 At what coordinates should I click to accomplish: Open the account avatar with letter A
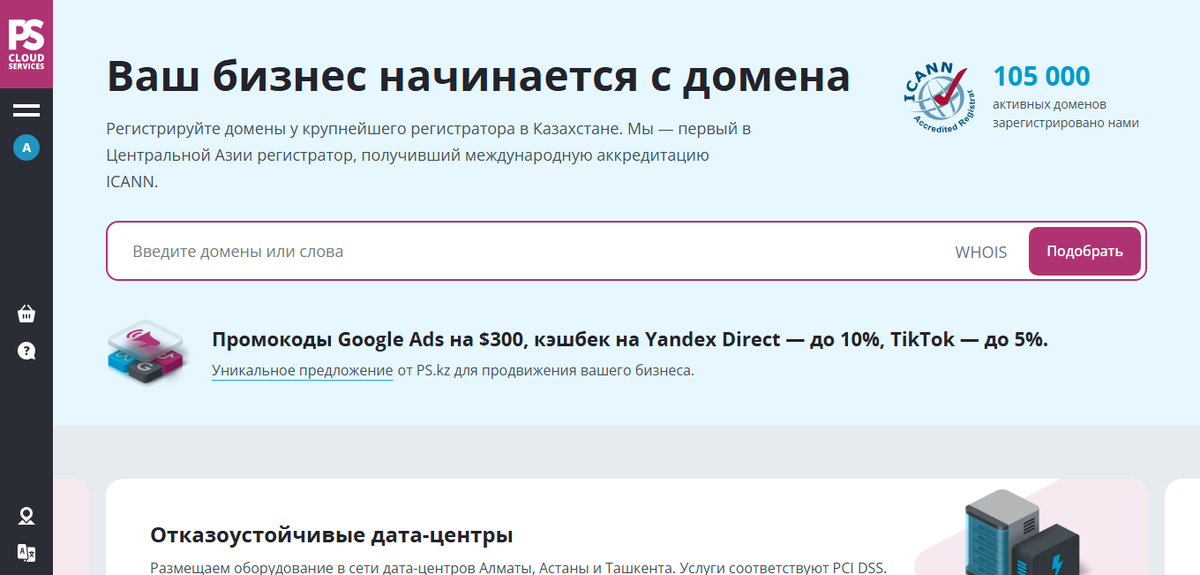[x=26, y=148]
